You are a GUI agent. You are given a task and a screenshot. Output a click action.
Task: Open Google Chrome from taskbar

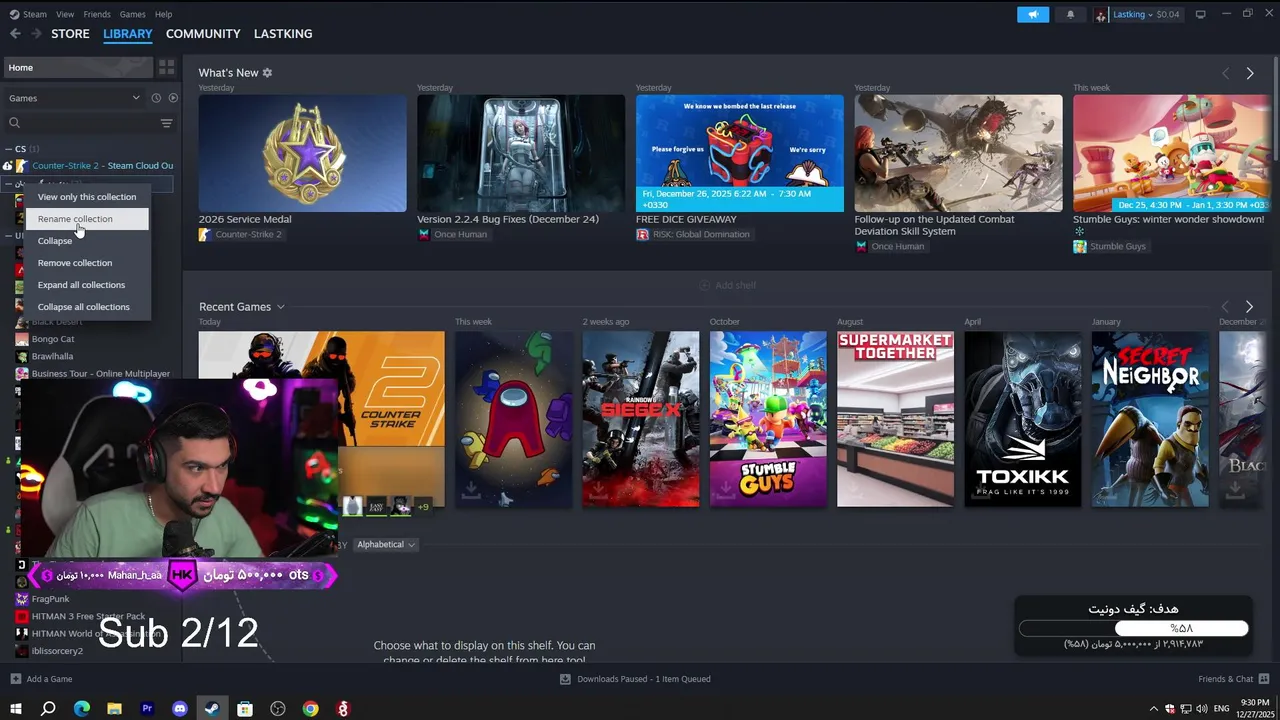click(x=311, y=708)
